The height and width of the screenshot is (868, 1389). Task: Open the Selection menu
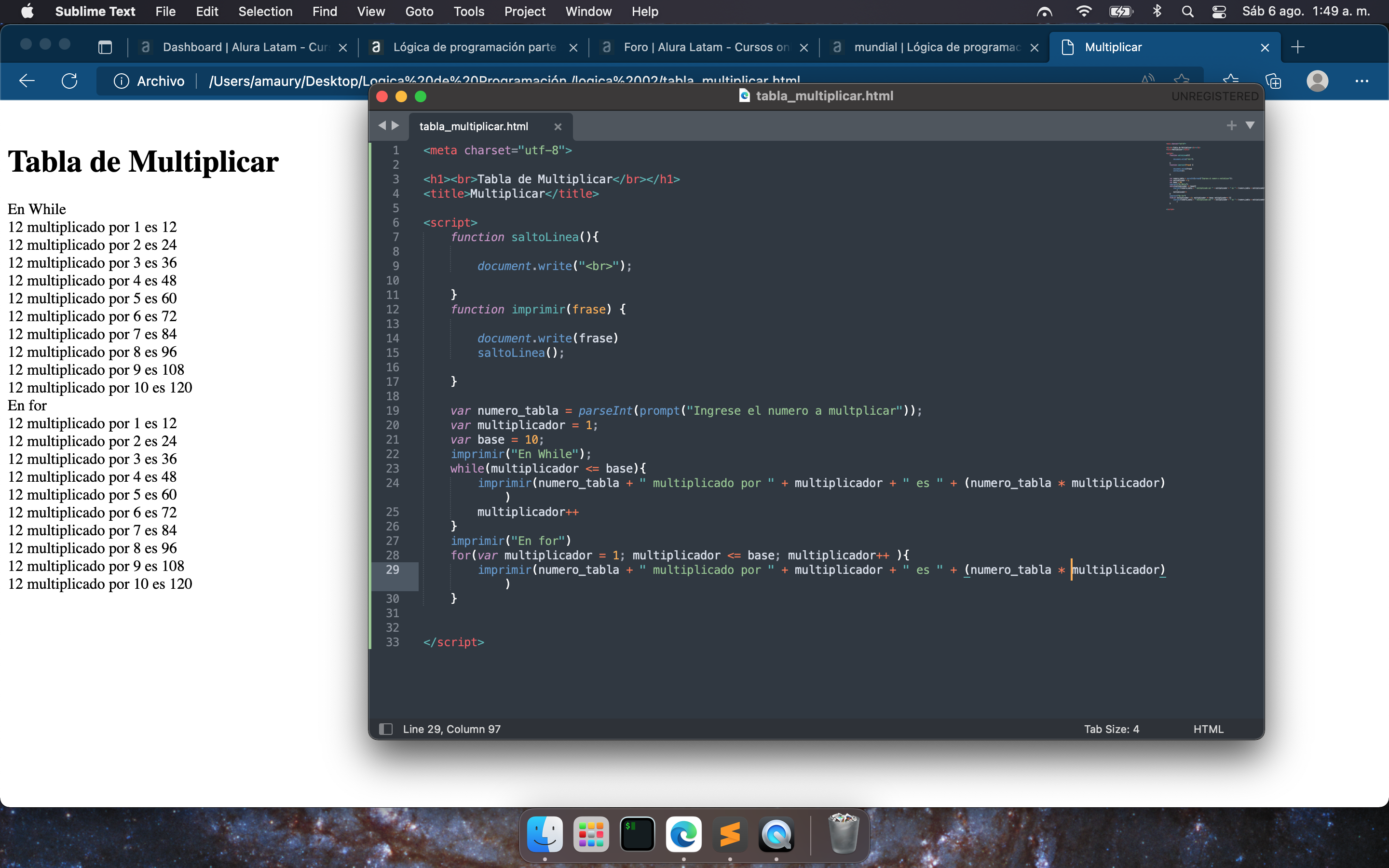(265, 12)
